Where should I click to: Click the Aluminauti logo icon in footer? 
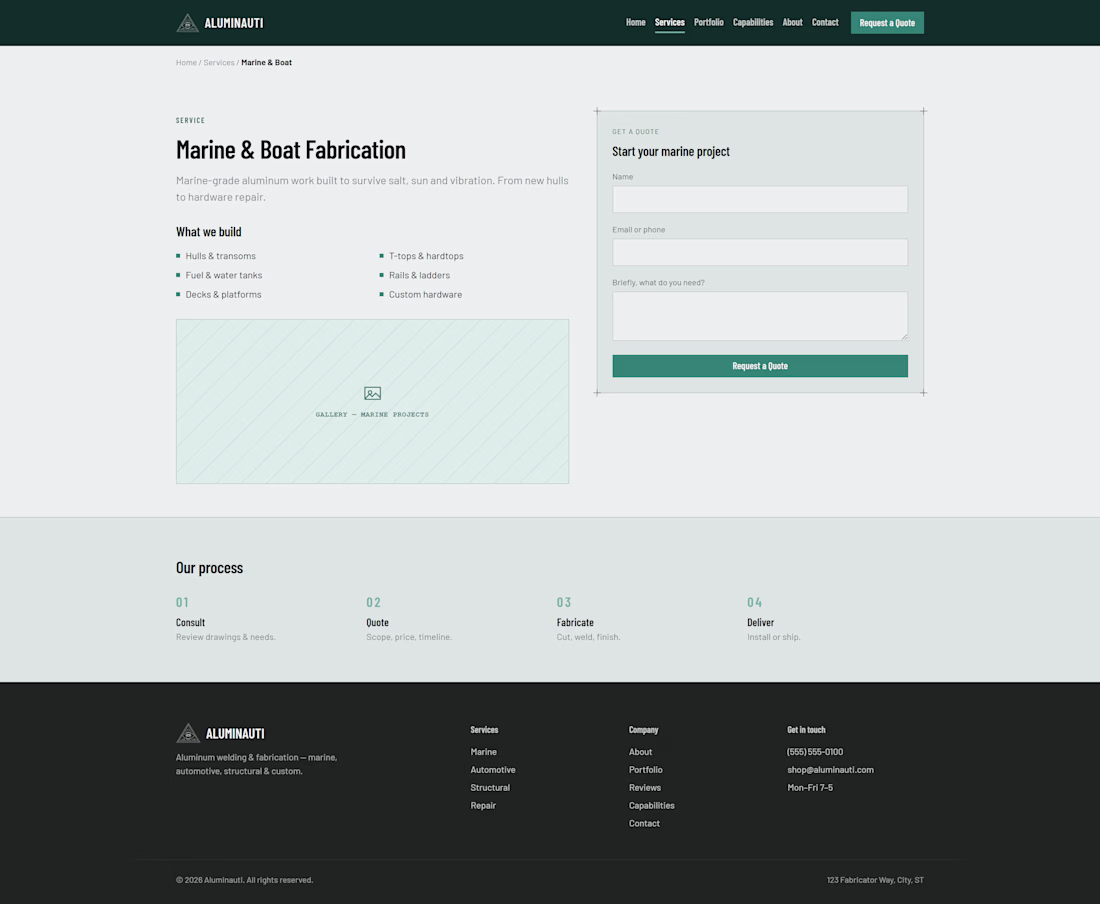[x=188, y=733]
